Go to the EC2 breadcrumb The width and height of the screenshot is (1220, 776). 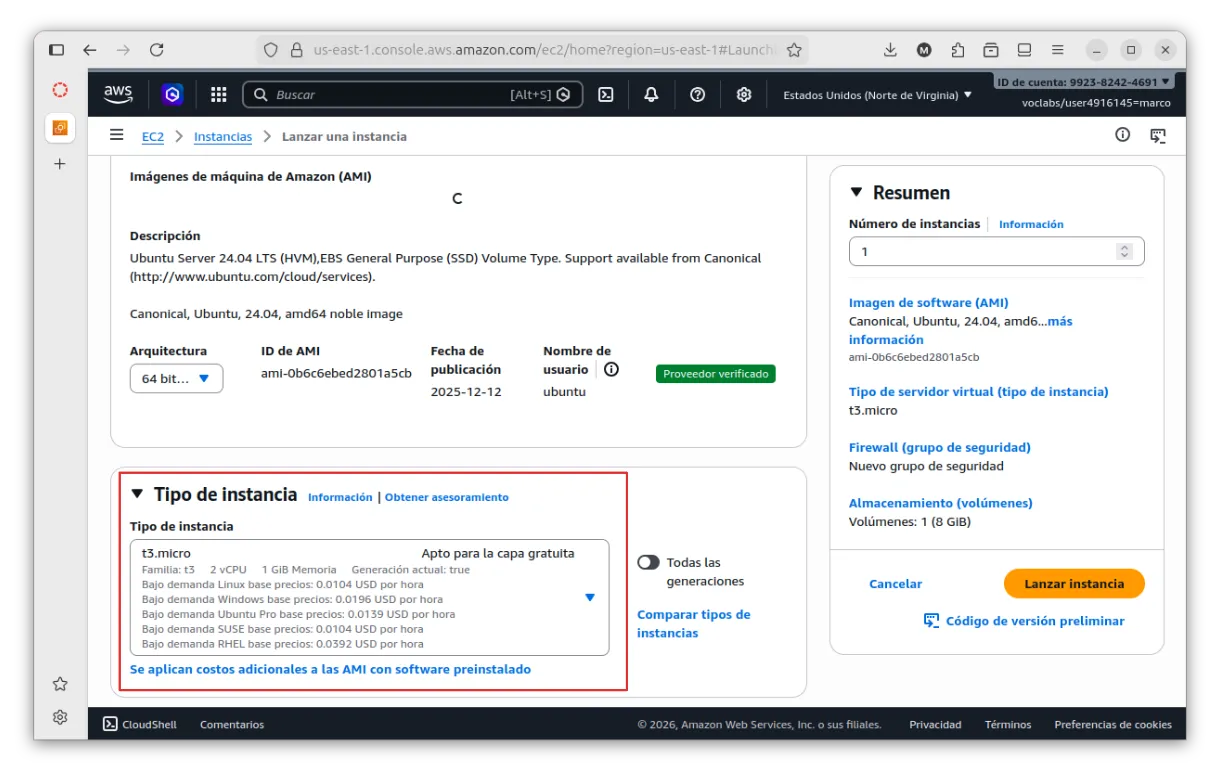(x=152, y=136)
